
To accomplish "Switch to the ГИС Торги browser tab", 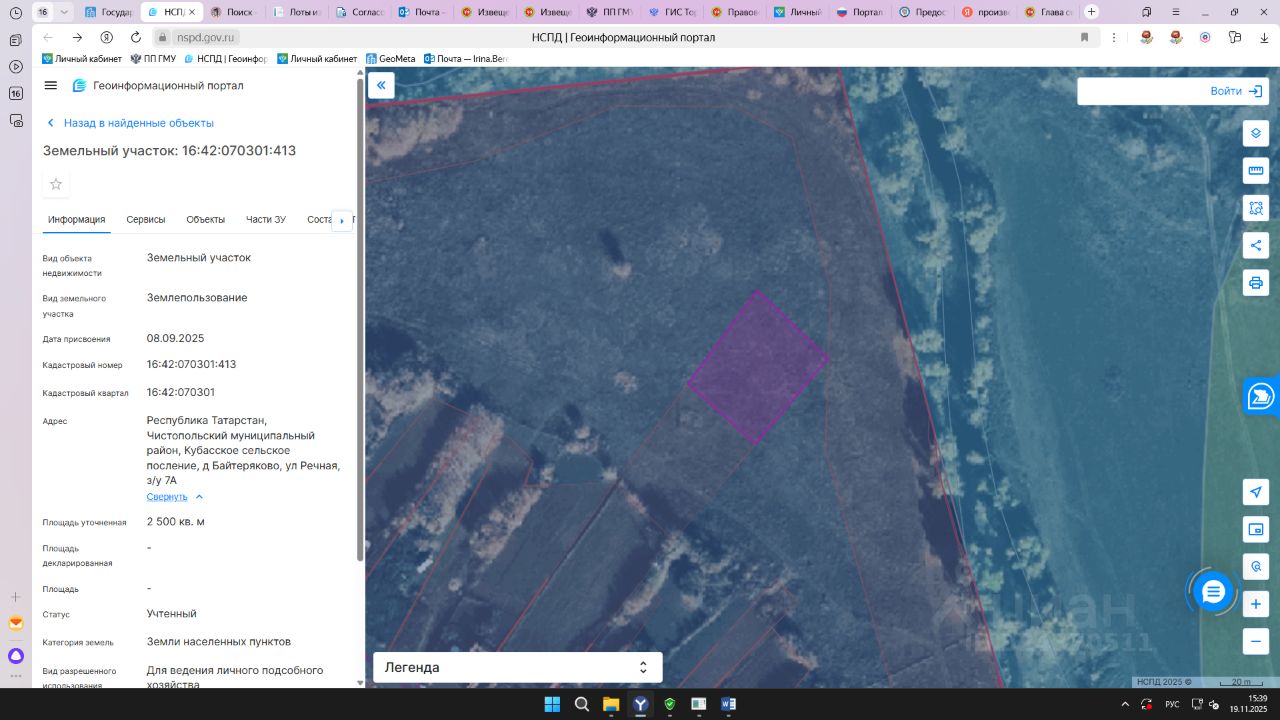I will coord(673,12).
